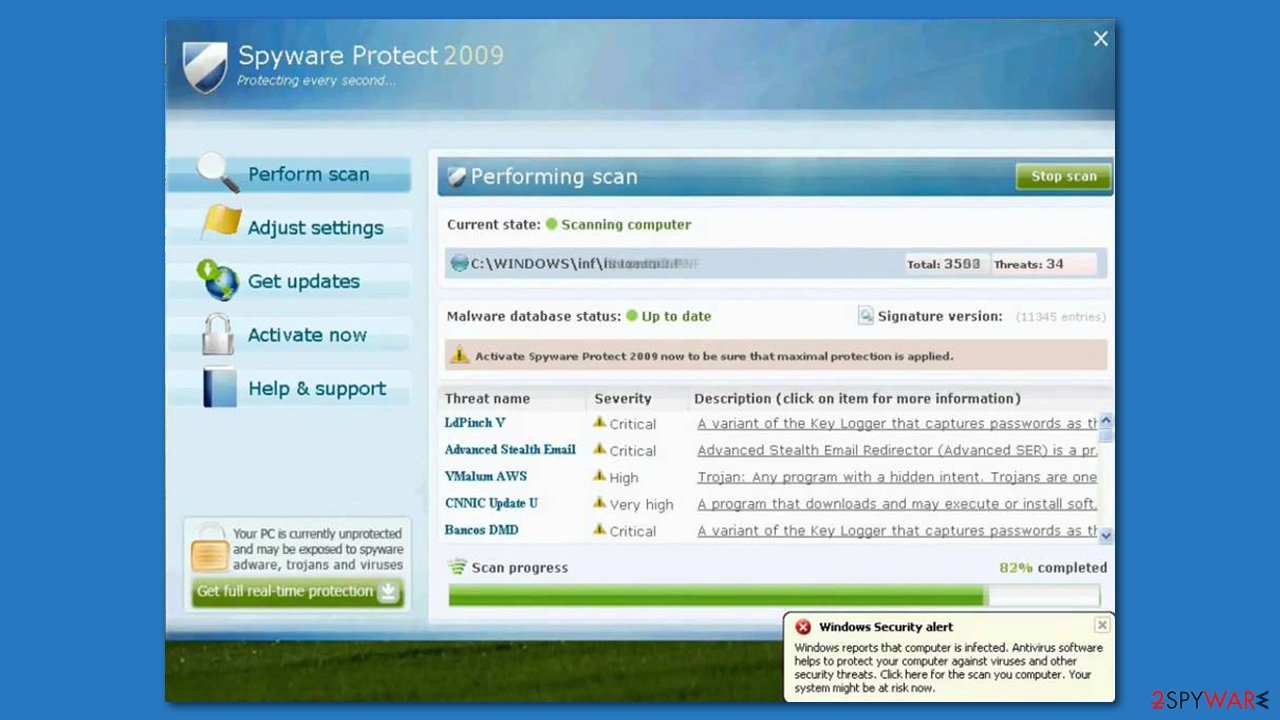Image resolution: width=1280 pixels, height=720 pixels.
Task: Select the Bancos DMD threat name
Action: (481, 529)
